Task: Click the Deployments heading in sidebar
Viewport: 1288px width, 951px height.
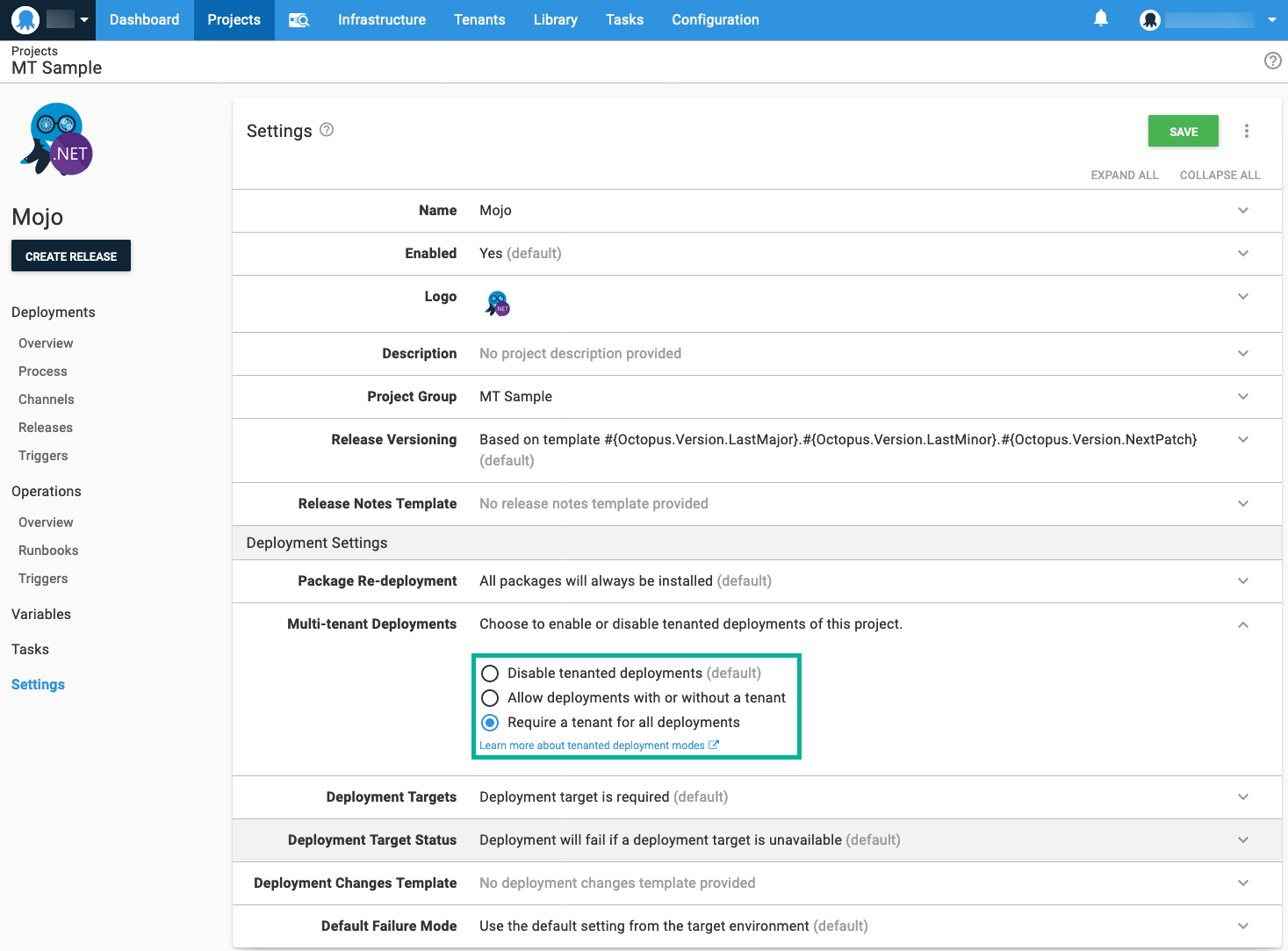Action: [53, 313]
